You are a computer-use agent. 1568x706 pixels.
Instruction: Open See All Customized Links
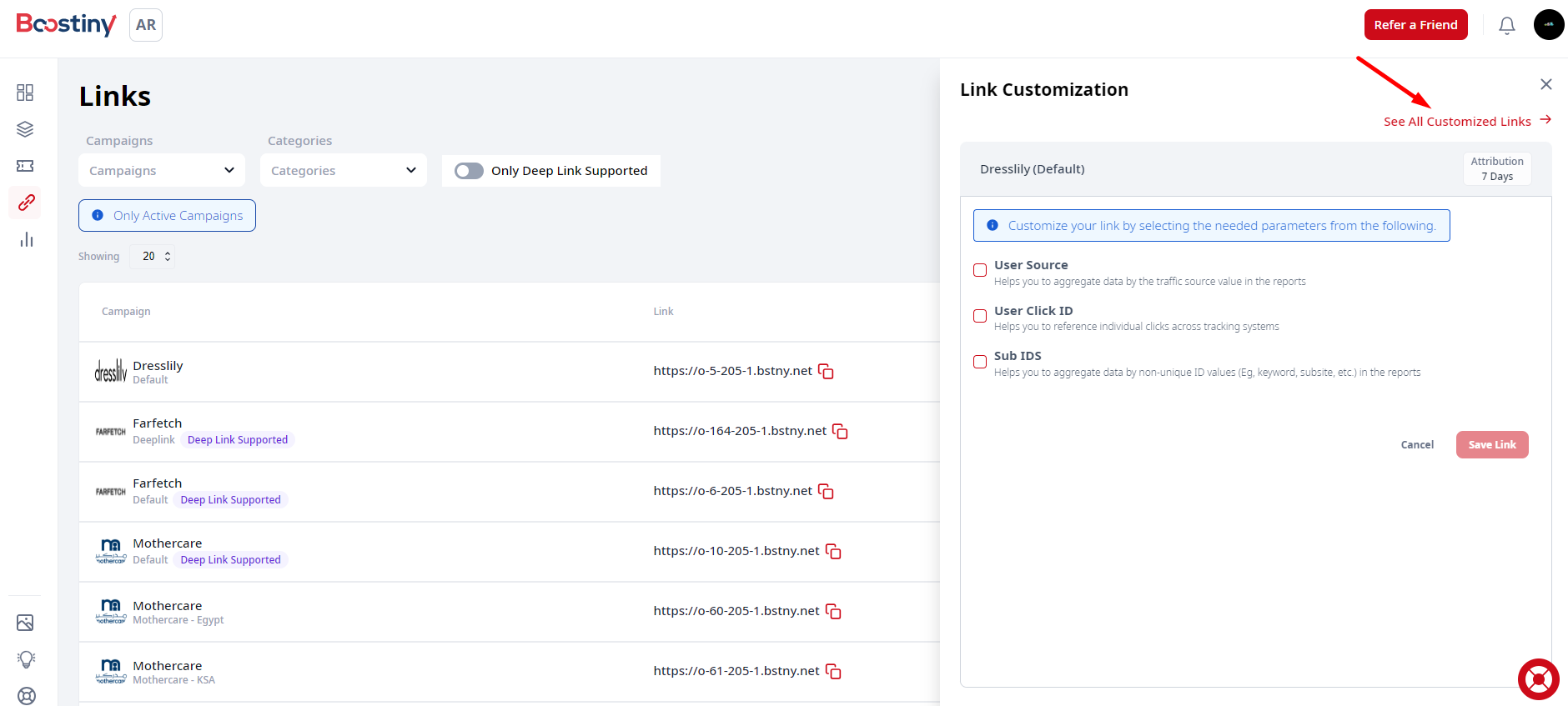1457,122
